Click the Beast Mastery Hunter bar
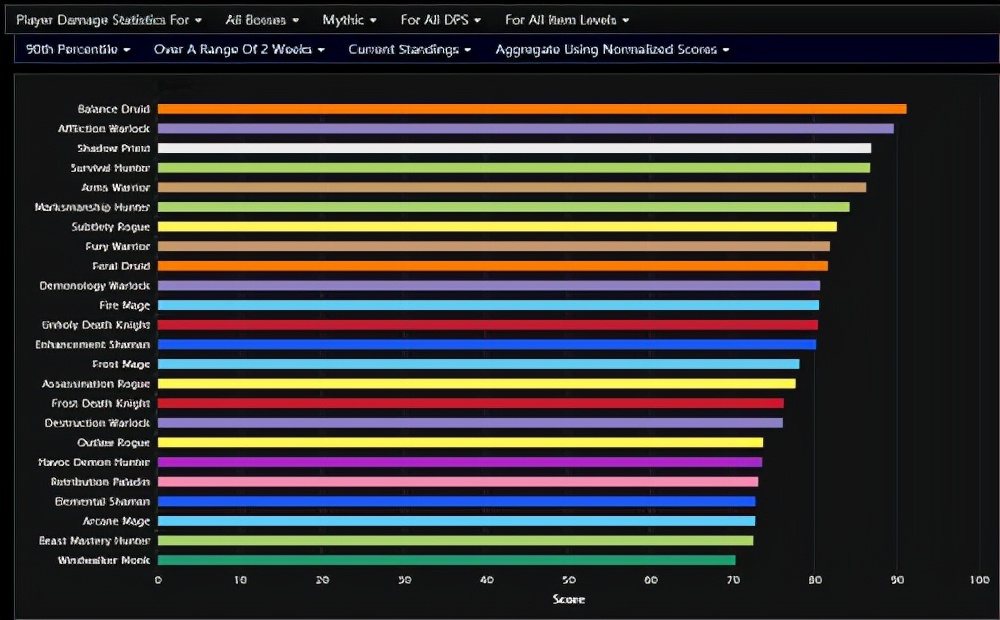Viewport: 1000px width, 620px height. pyautogui.click(x=455, y=541)
